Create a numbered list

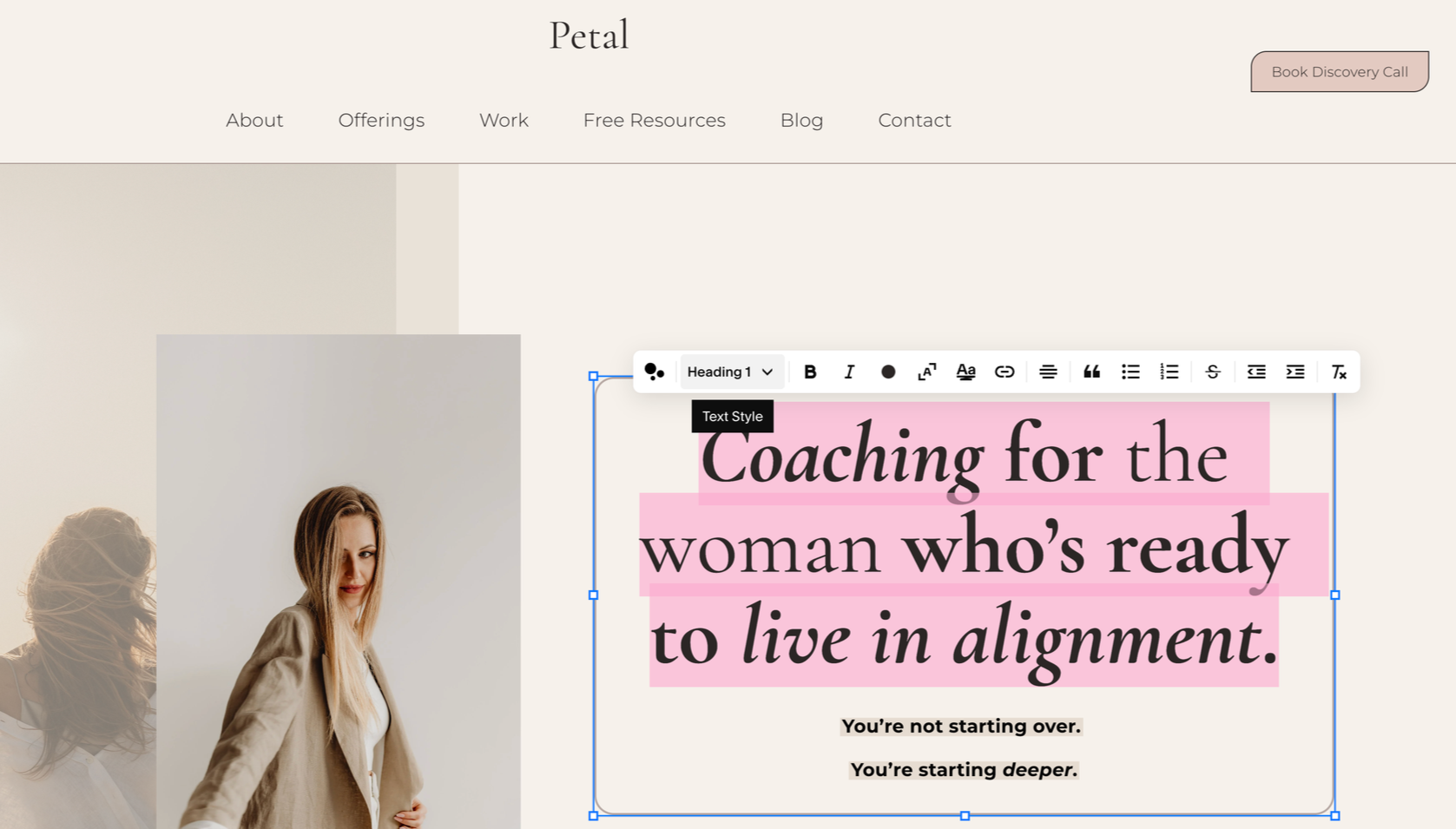(1169, 372)
